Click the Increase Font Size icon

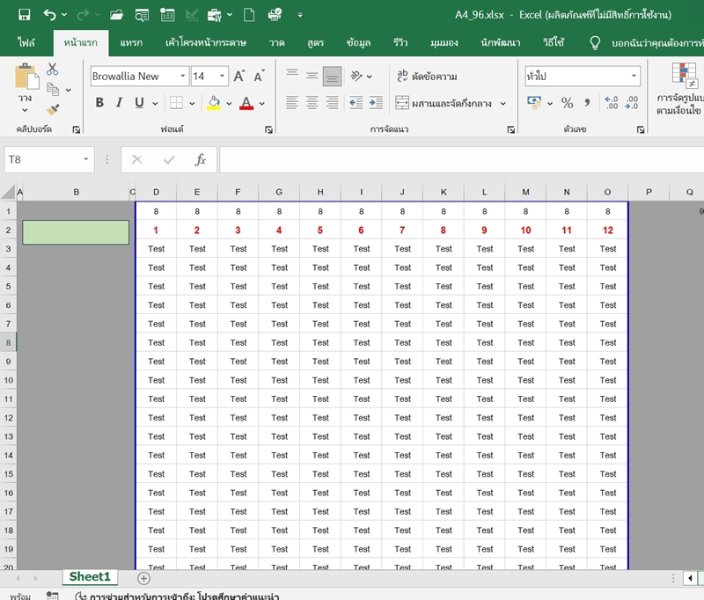(240, 76)
